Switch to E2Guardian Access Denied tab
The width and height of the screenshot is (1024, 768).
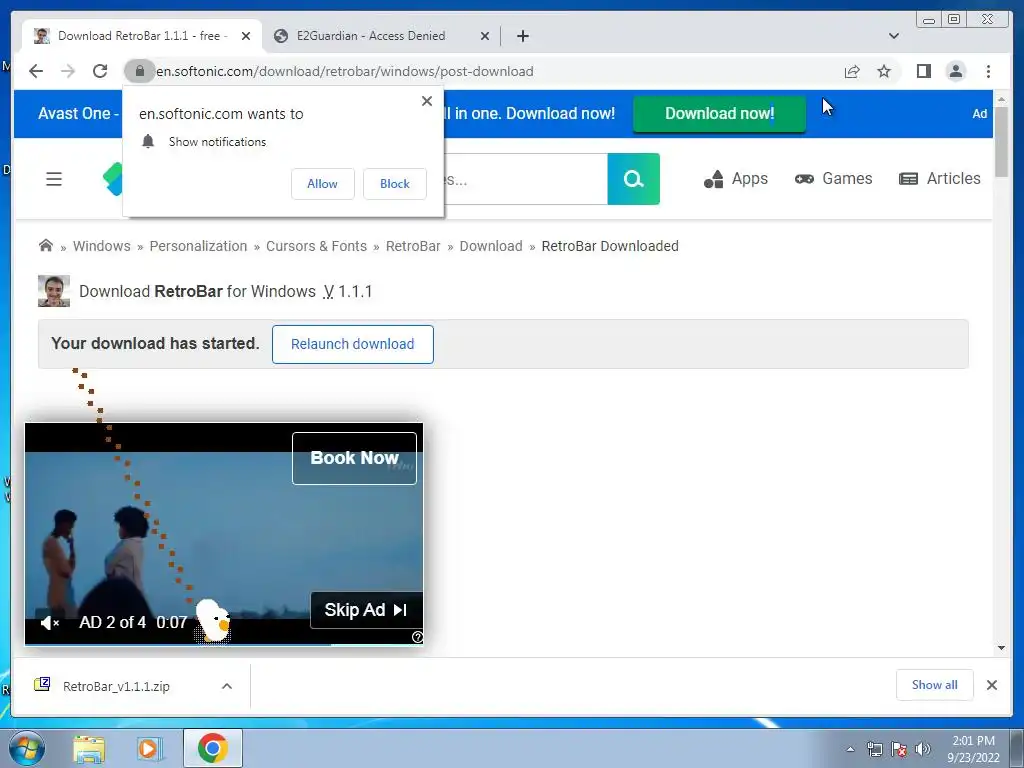[371, 36]
